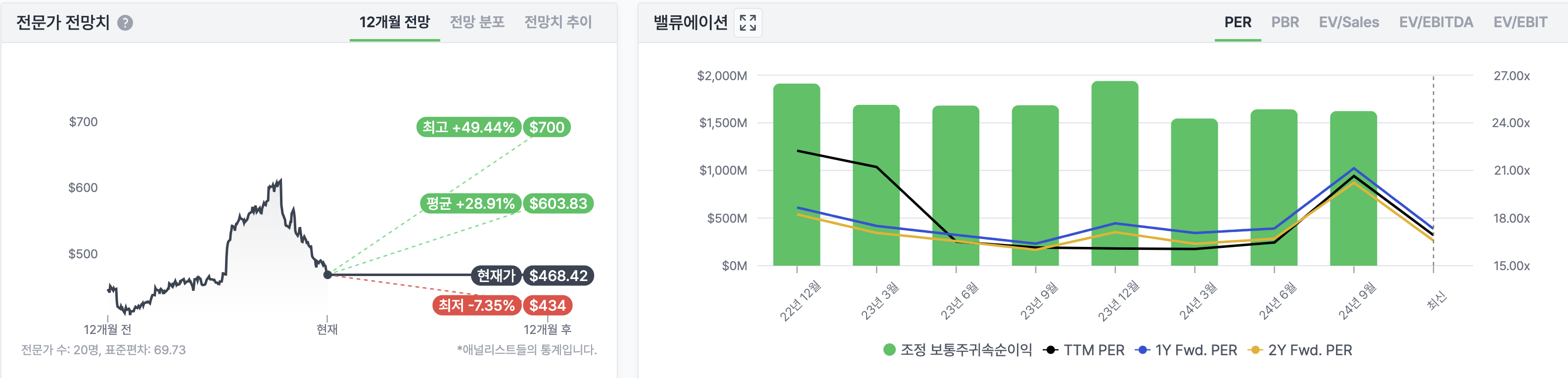1568x378 pixels.
Task: Show the EV/EBITDA valuation chart
Action: (x=1436, y=23)
